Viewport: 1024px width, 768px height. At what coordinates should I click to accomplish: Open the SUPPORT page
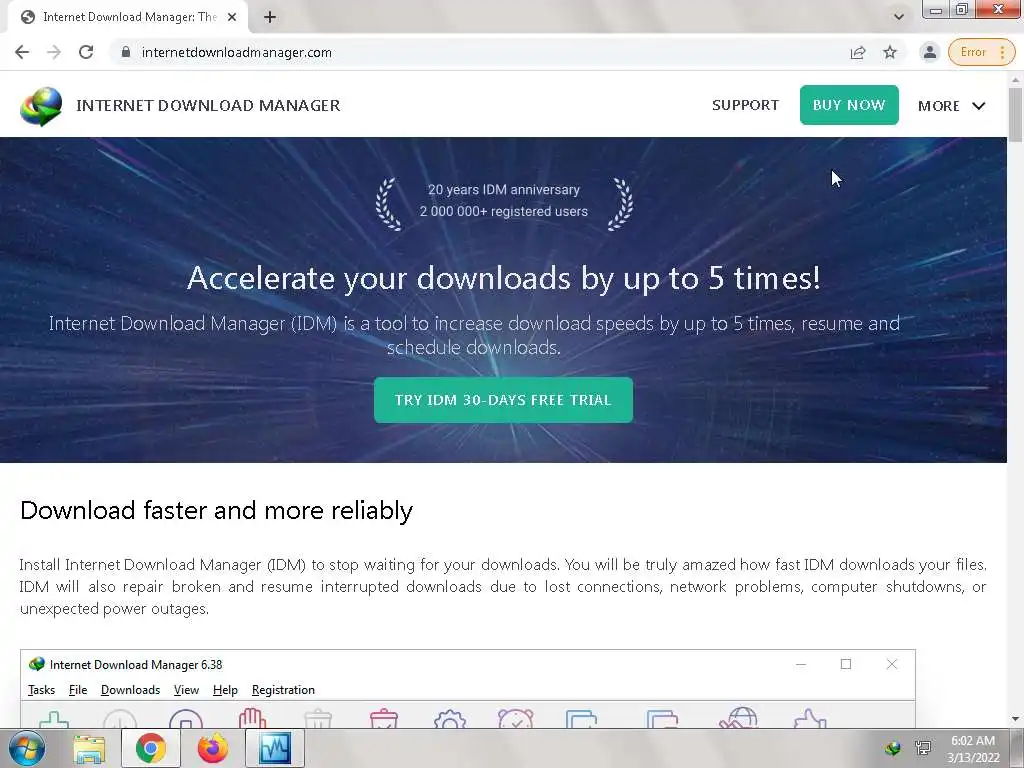click(745, 105)
